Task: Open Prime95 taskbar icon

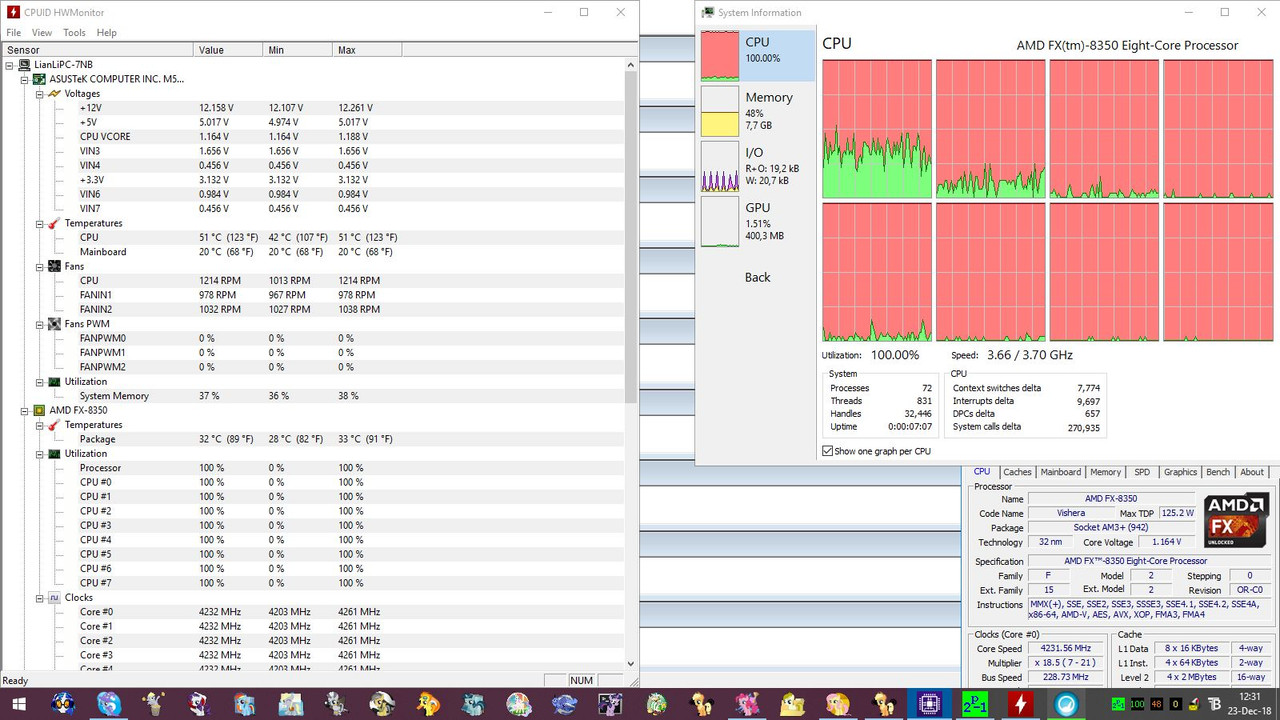Action: coord(974,702)
